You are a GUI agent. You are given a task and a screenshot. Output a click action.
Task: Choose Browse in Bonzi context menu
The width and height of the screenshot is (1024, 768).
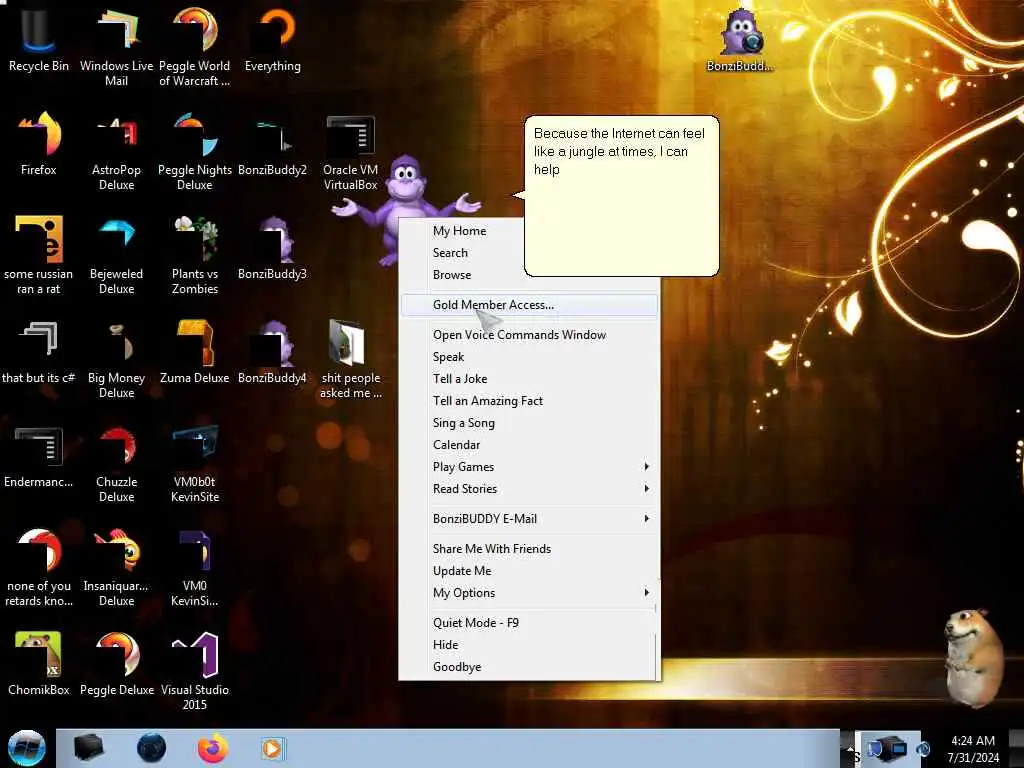[x=452, y=275]
